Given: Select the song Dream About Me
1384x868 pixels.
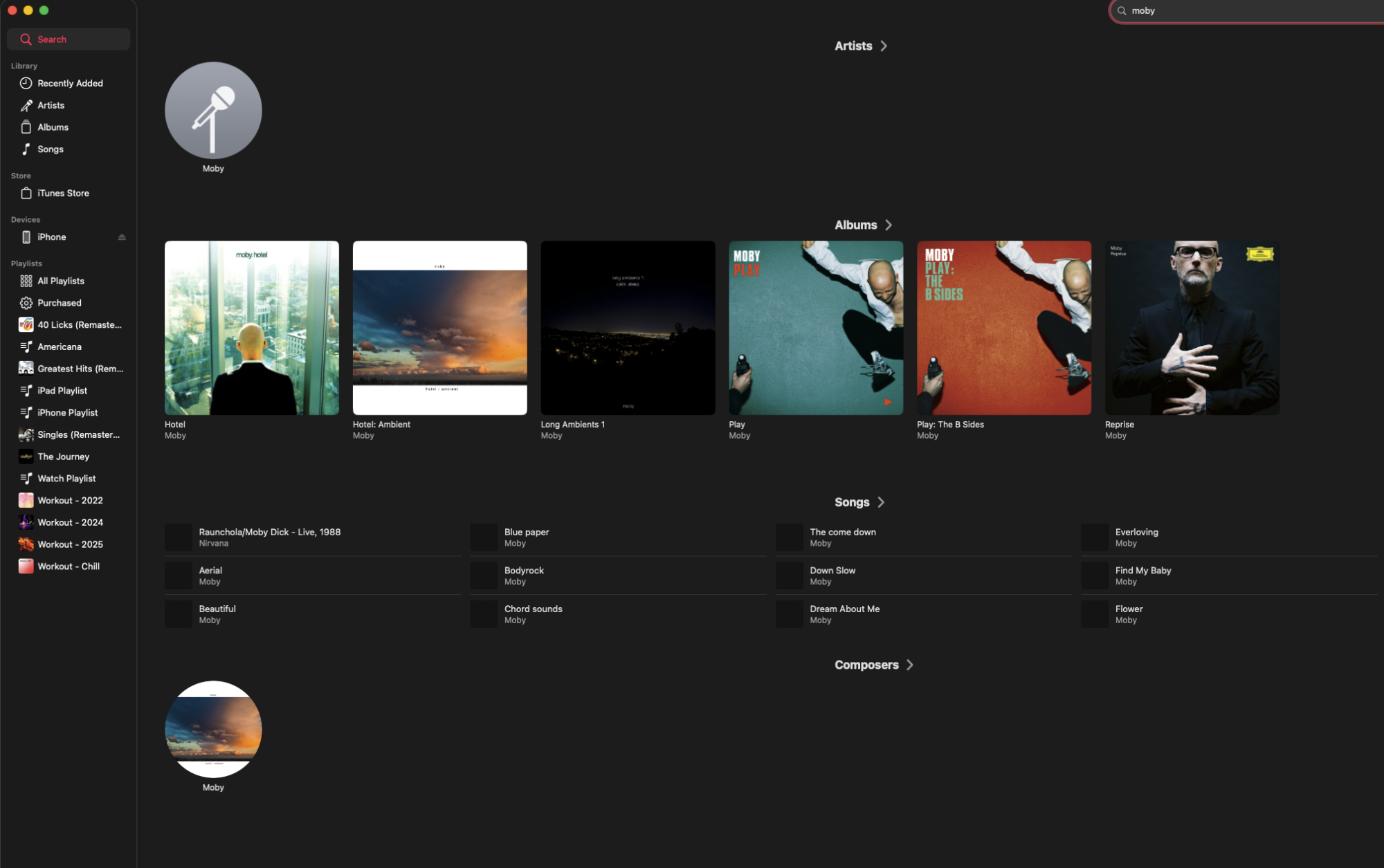Looking at the screenshot, I should click(924, 614).
